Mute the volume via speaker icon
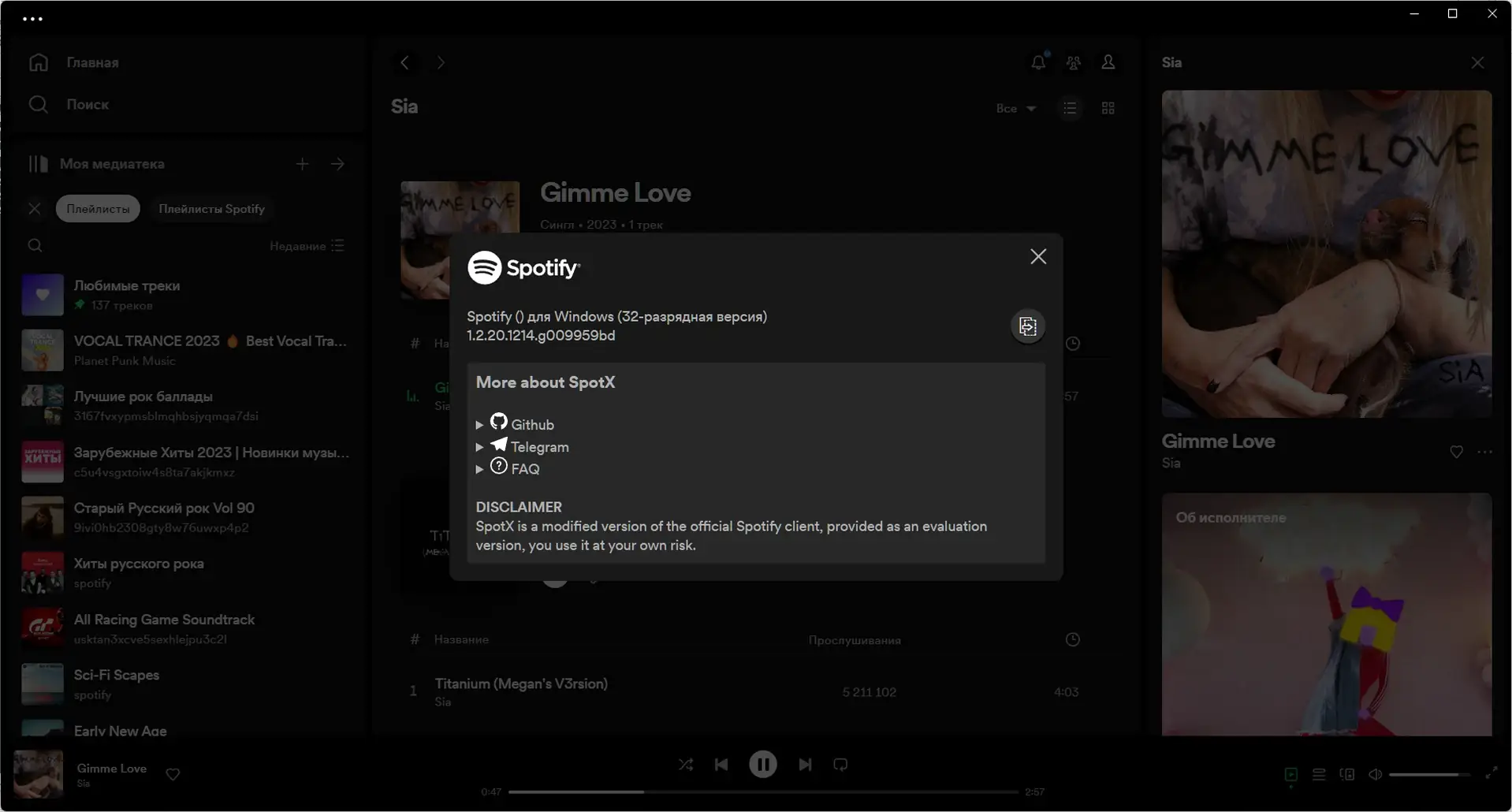The image size is (1512, 812). pos(1375,775)
